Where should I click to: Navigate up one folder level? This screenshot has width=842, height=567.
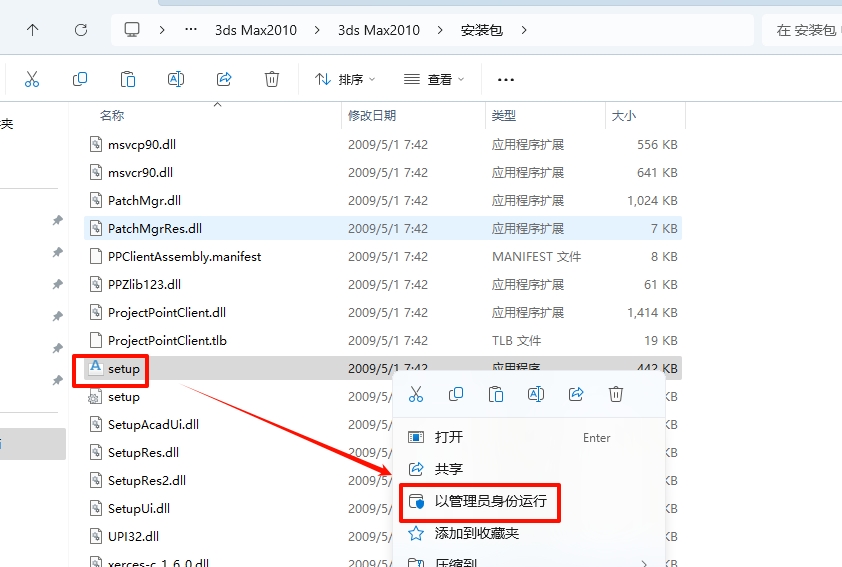click(33, 30)
